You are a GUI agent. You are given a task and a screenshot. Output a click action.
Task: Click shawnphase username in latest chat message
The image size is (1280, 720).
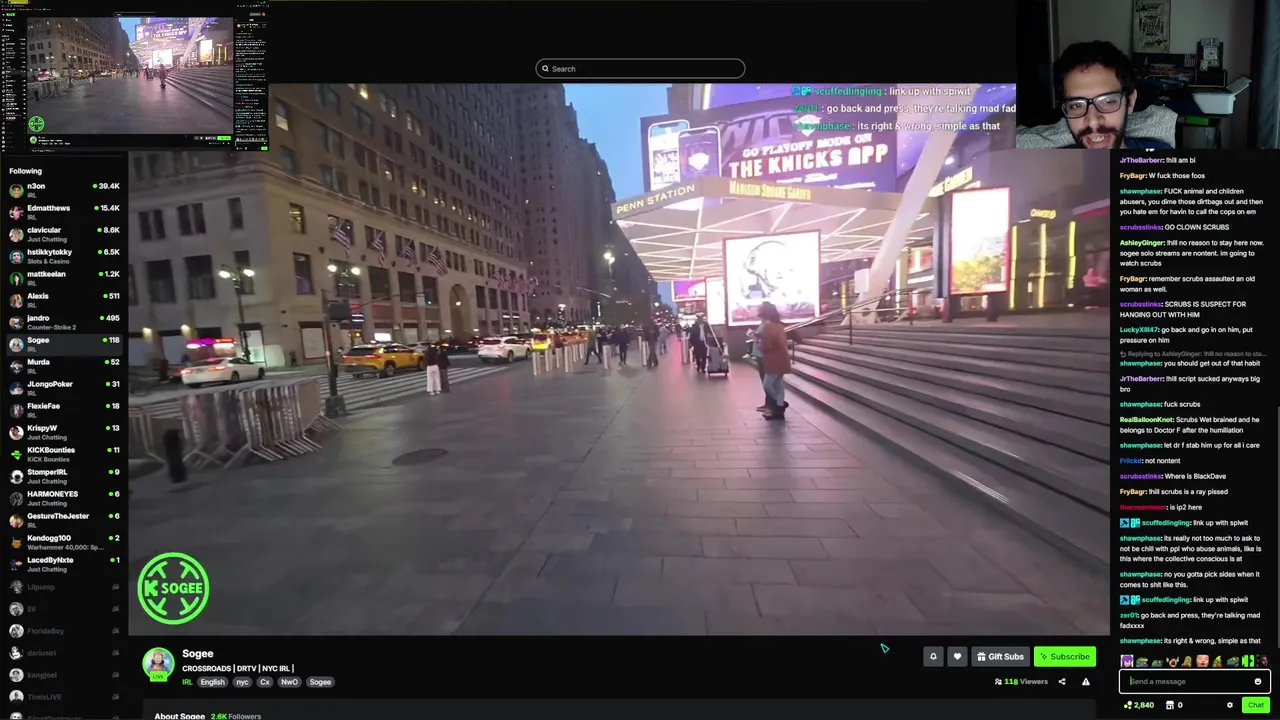tap(1140, 641)
